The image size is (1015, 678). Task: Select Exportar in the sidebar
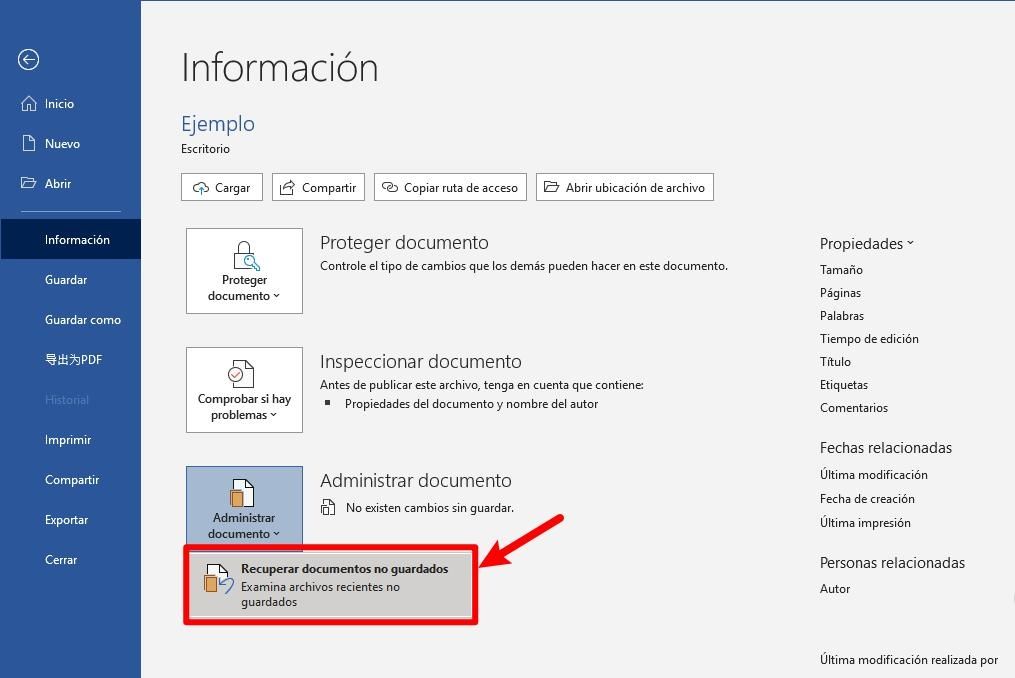coord(67,520)
